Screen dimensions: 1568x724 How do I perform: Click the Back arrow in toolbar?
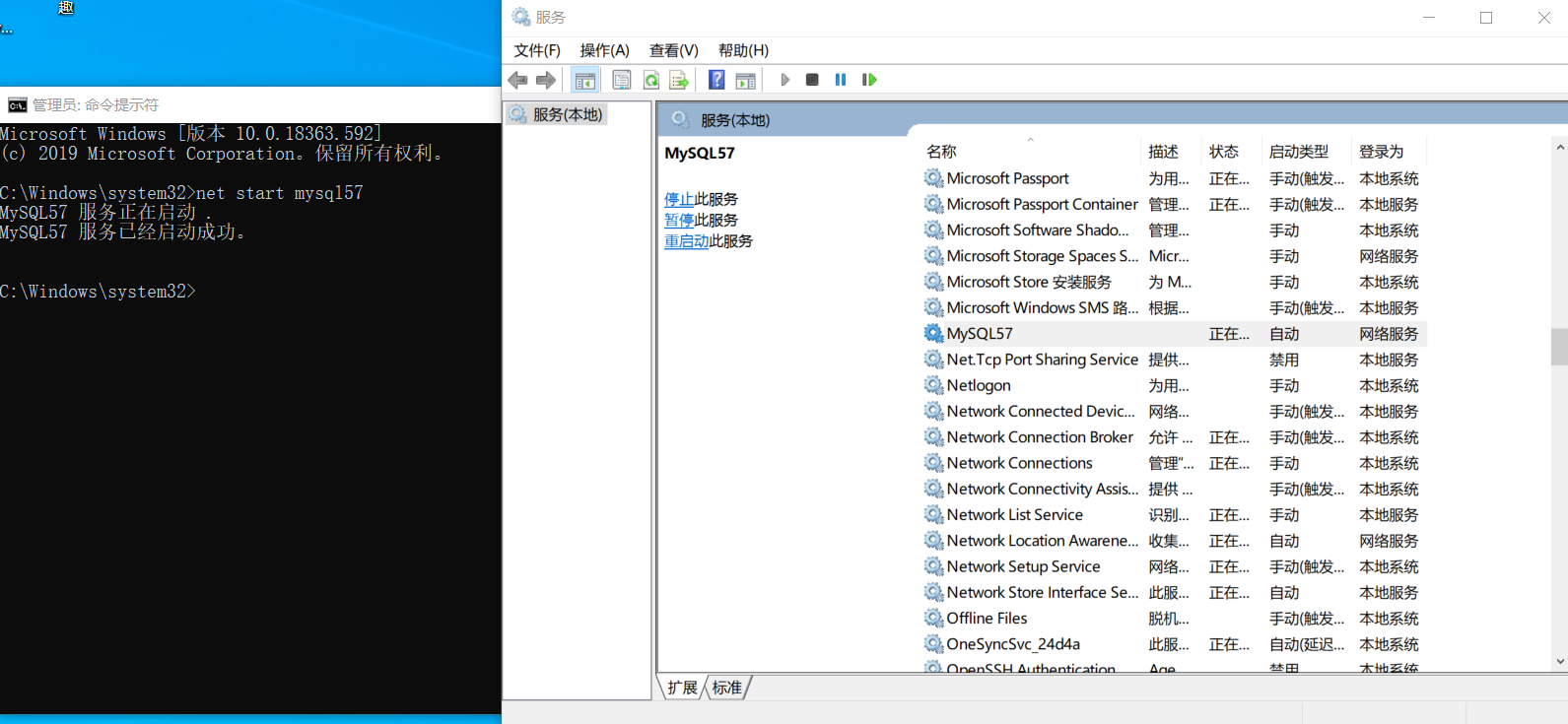click(x=517, y=81)
